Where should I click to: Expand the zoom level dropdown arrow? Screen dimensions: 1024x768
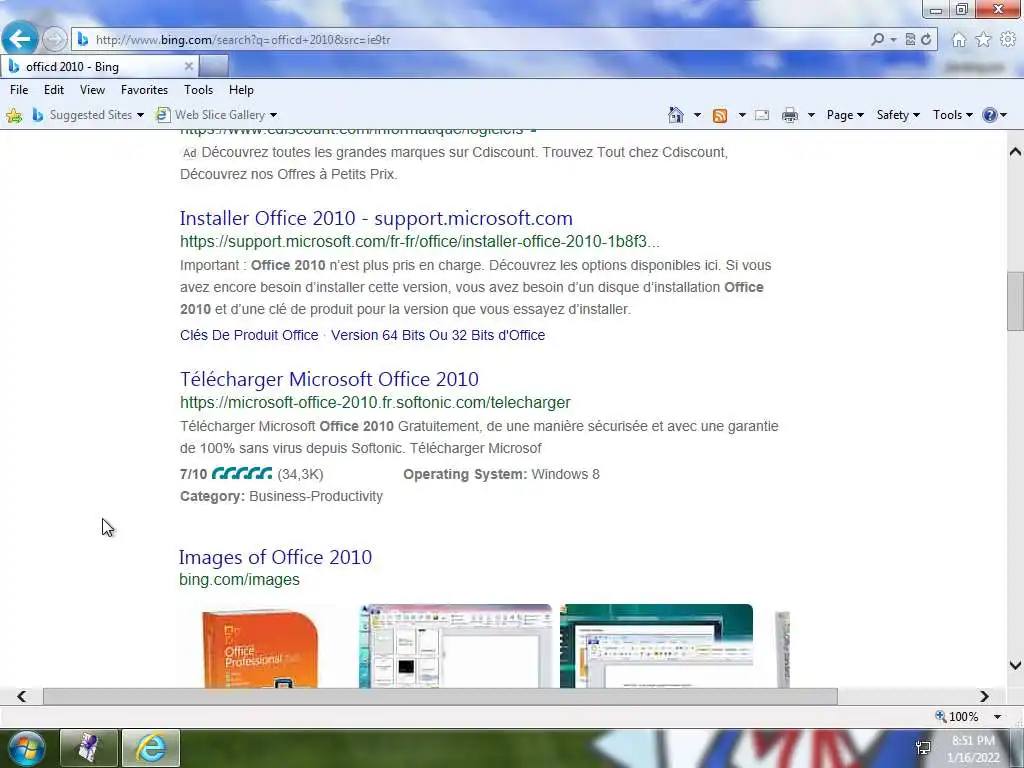click(x=997, y=717)
